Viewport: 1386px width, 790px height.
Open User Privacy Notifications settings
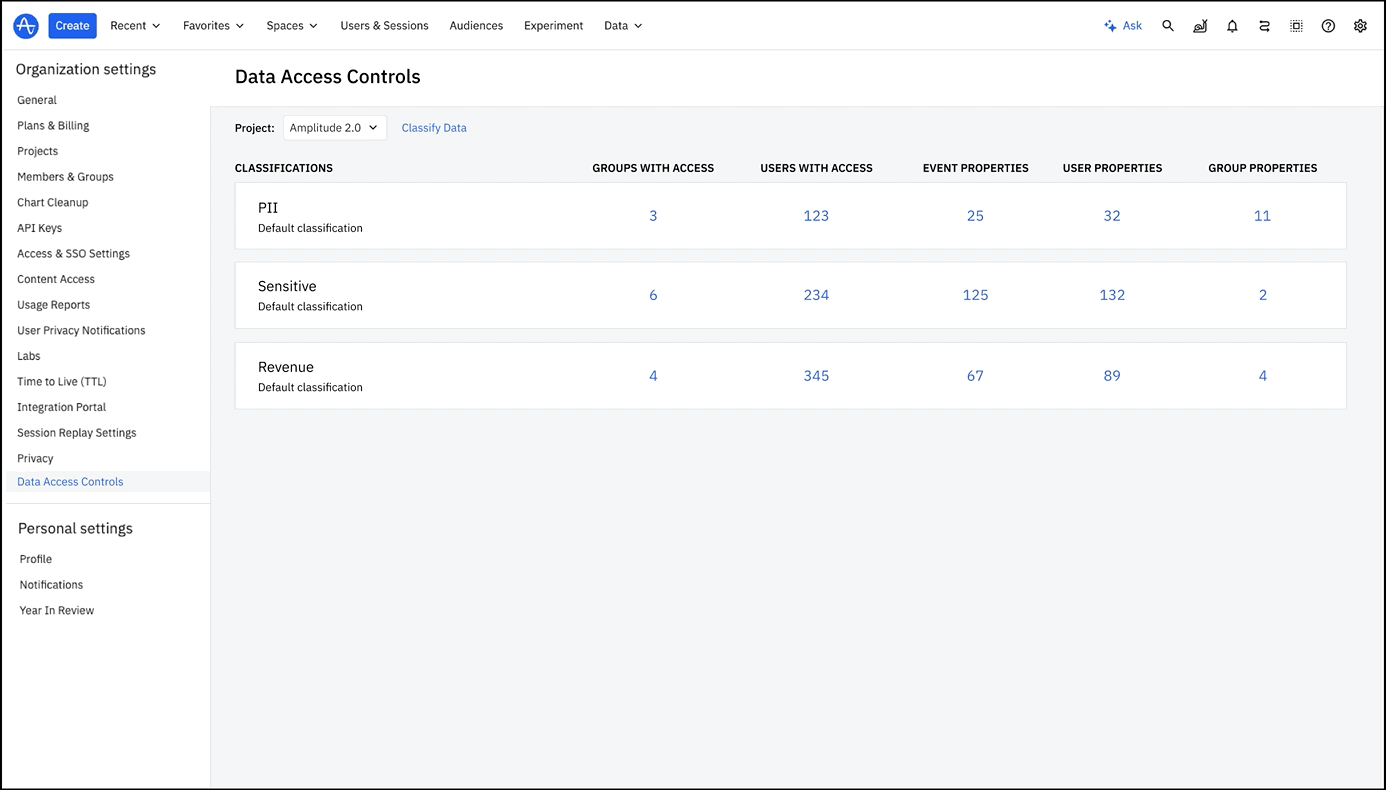(x=81, y=330)
